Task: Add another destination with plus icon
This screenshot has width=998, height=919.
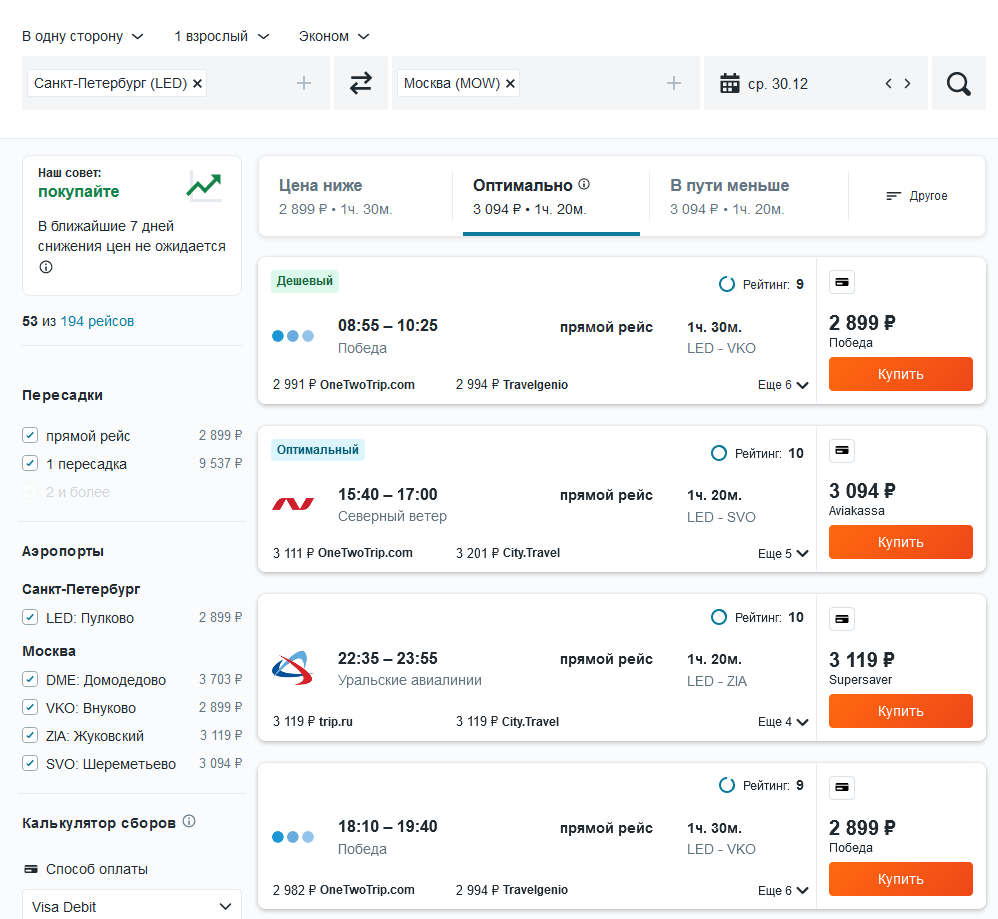Action: 673,83
